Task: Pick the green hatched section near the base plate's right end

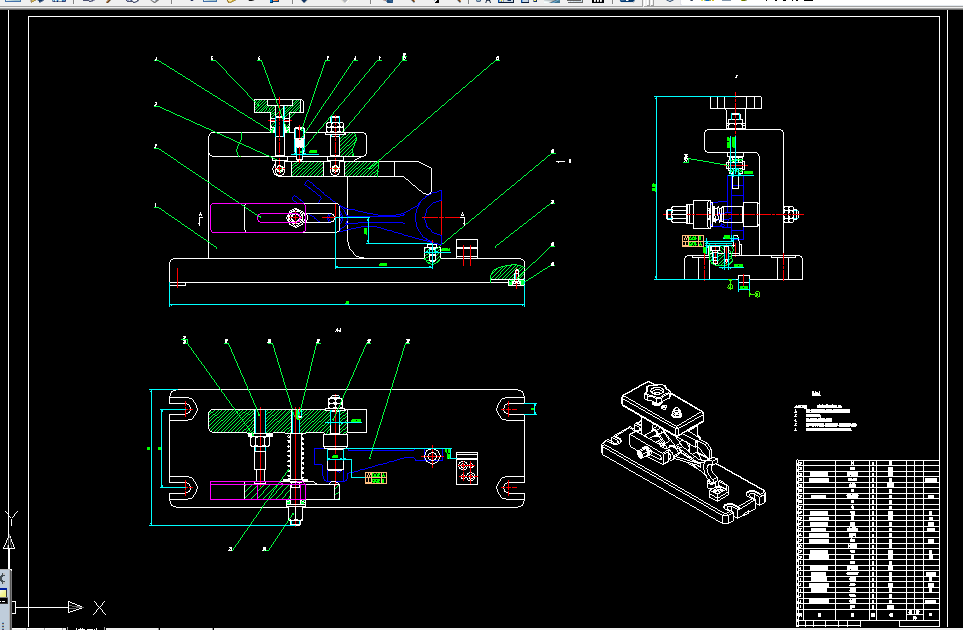Action: [x=507, y=274]
